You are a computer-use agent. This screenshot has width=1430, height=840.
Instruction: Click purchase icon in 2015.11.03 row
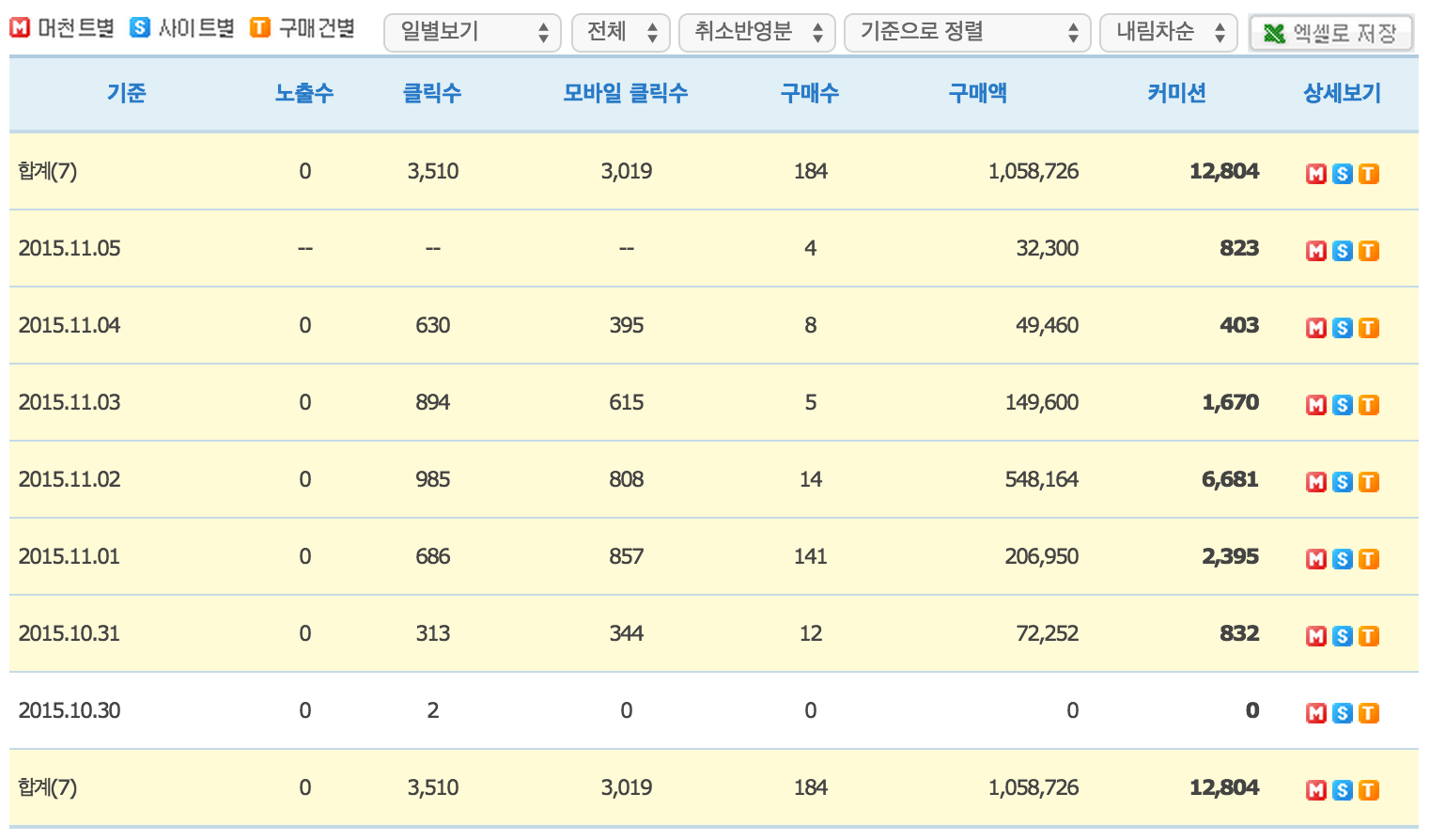1369,405
